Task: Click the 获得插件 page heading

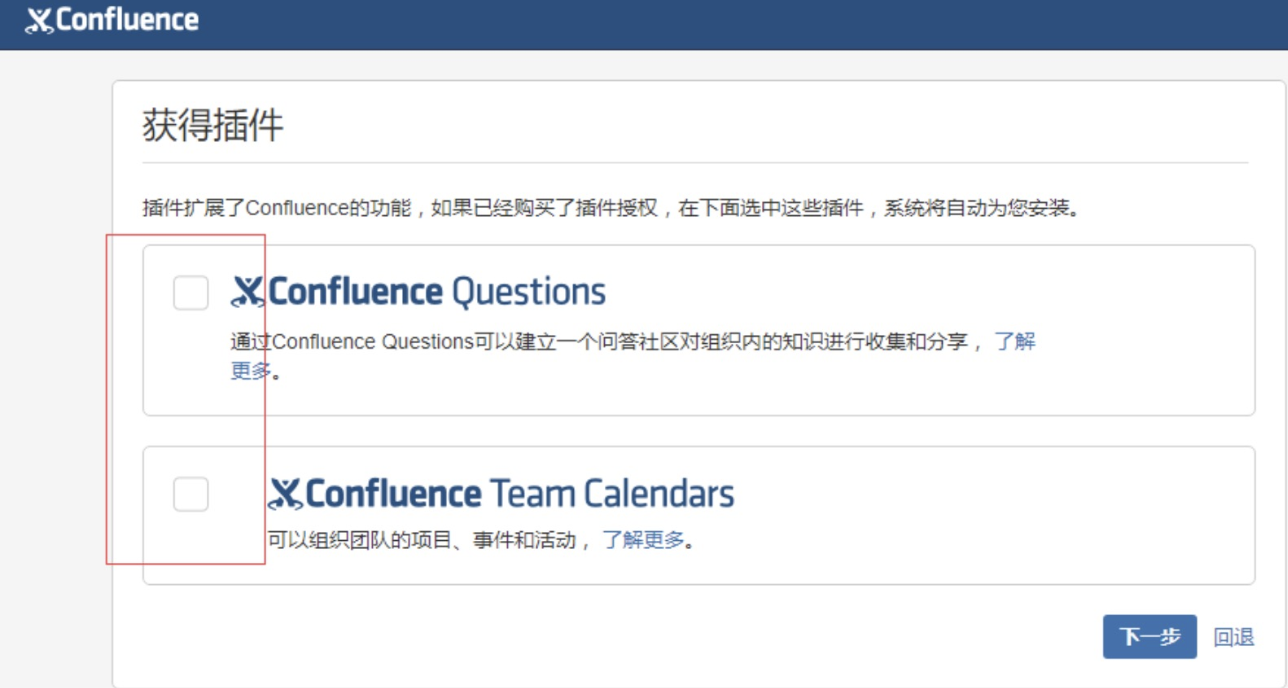Action: 213,126
